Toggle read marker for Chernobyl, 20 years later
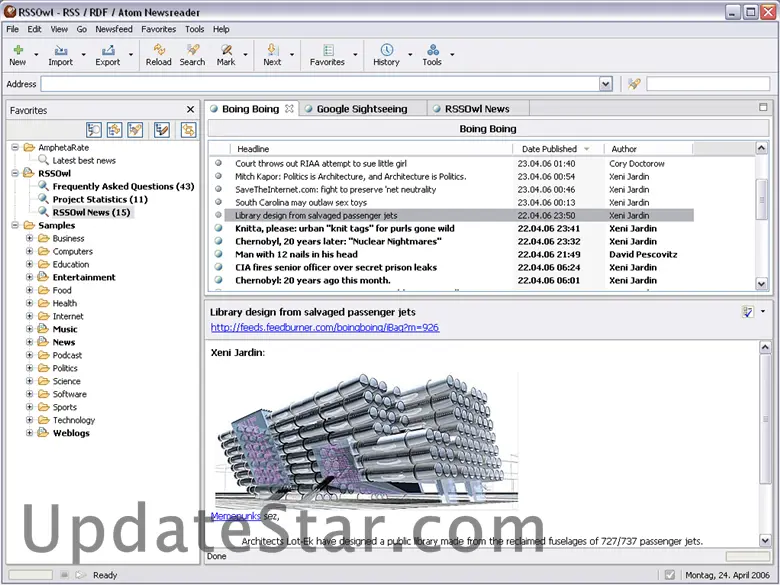Viewport: 780px width, 585px height. (x=218, y=241)
